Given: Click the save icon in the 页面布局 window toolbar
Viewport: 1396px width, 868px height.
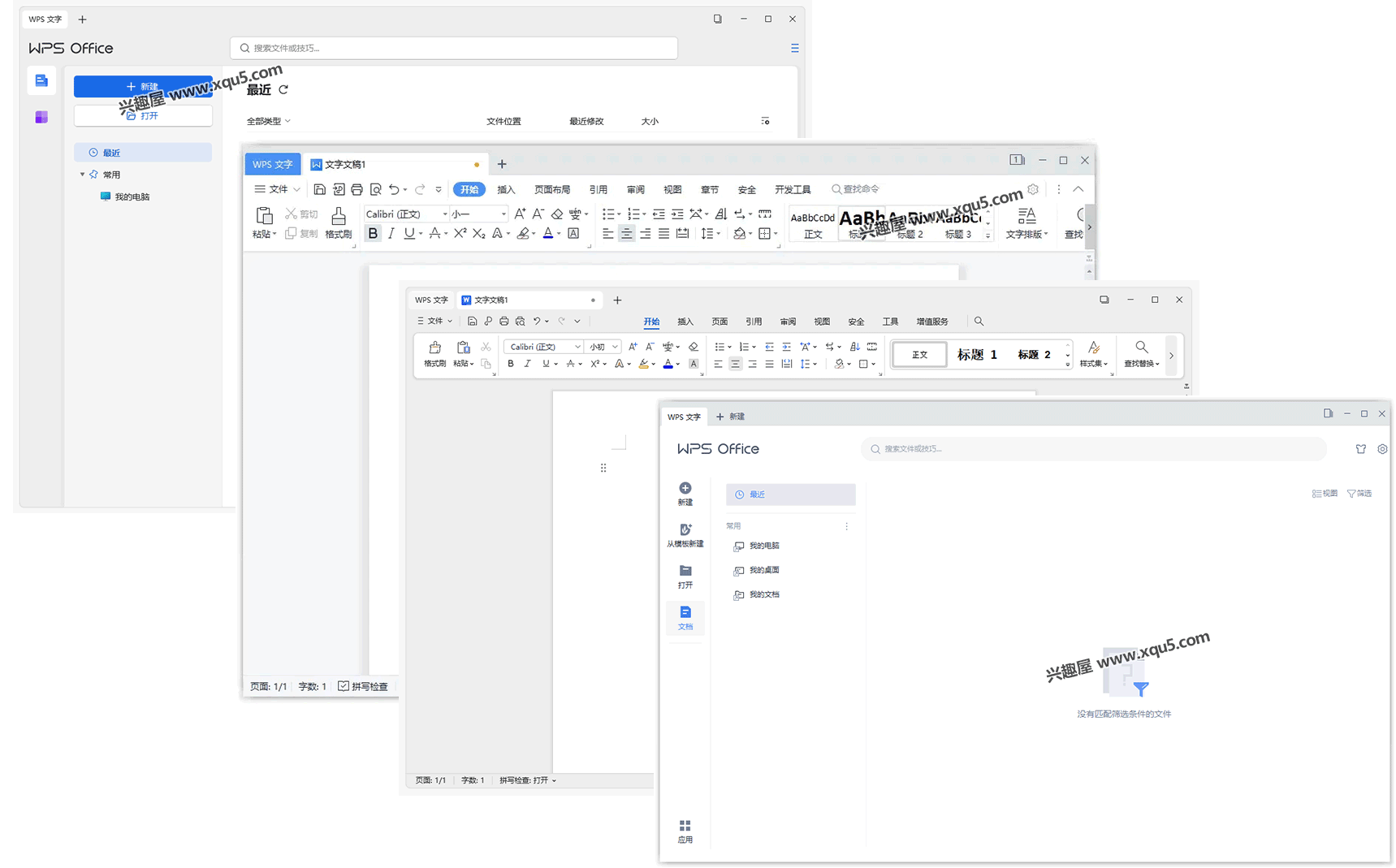Looking at the screenshot, I should click(320, 189).
